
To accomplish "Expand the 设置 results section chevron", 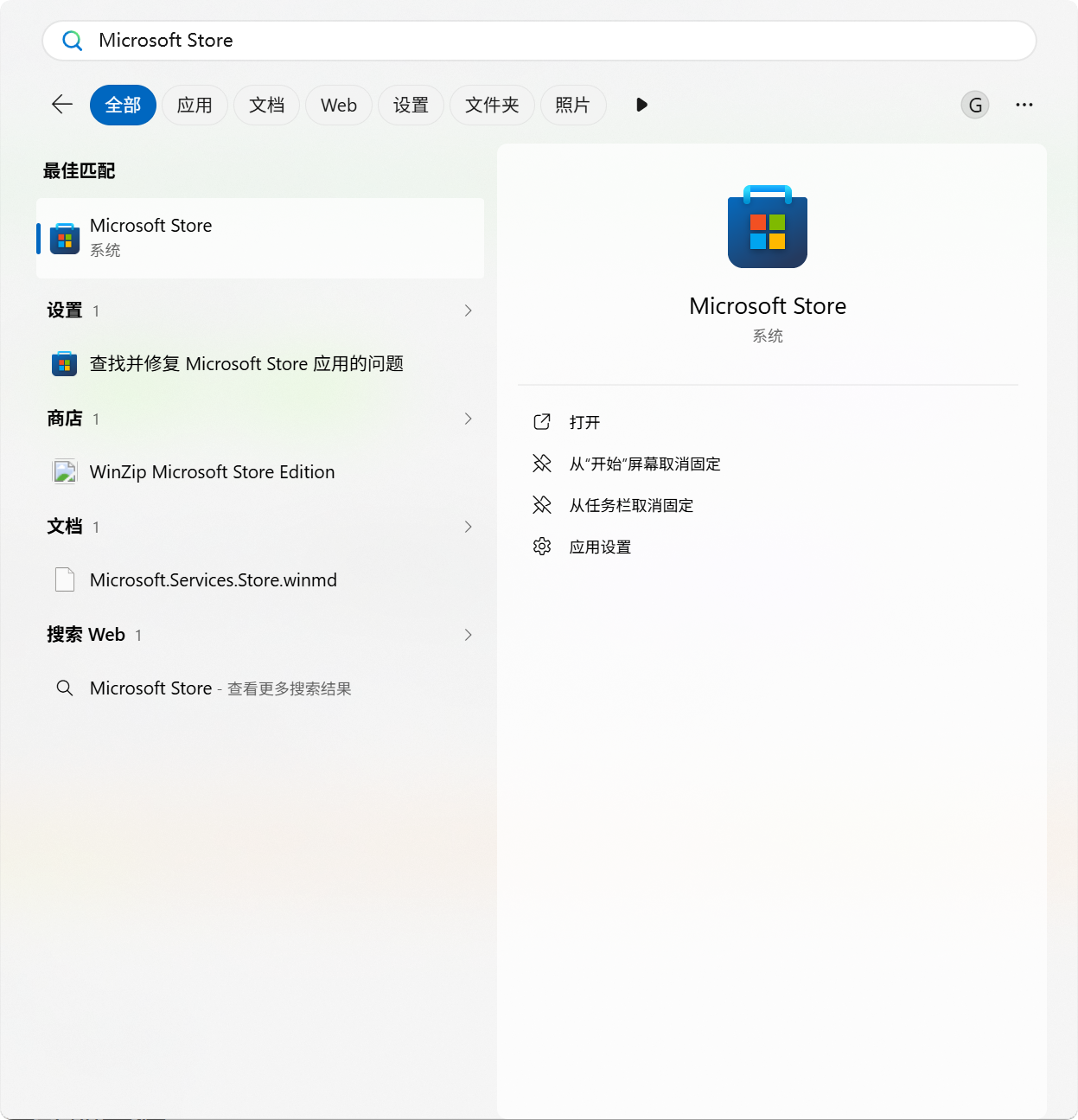I will tap(468, 310).
